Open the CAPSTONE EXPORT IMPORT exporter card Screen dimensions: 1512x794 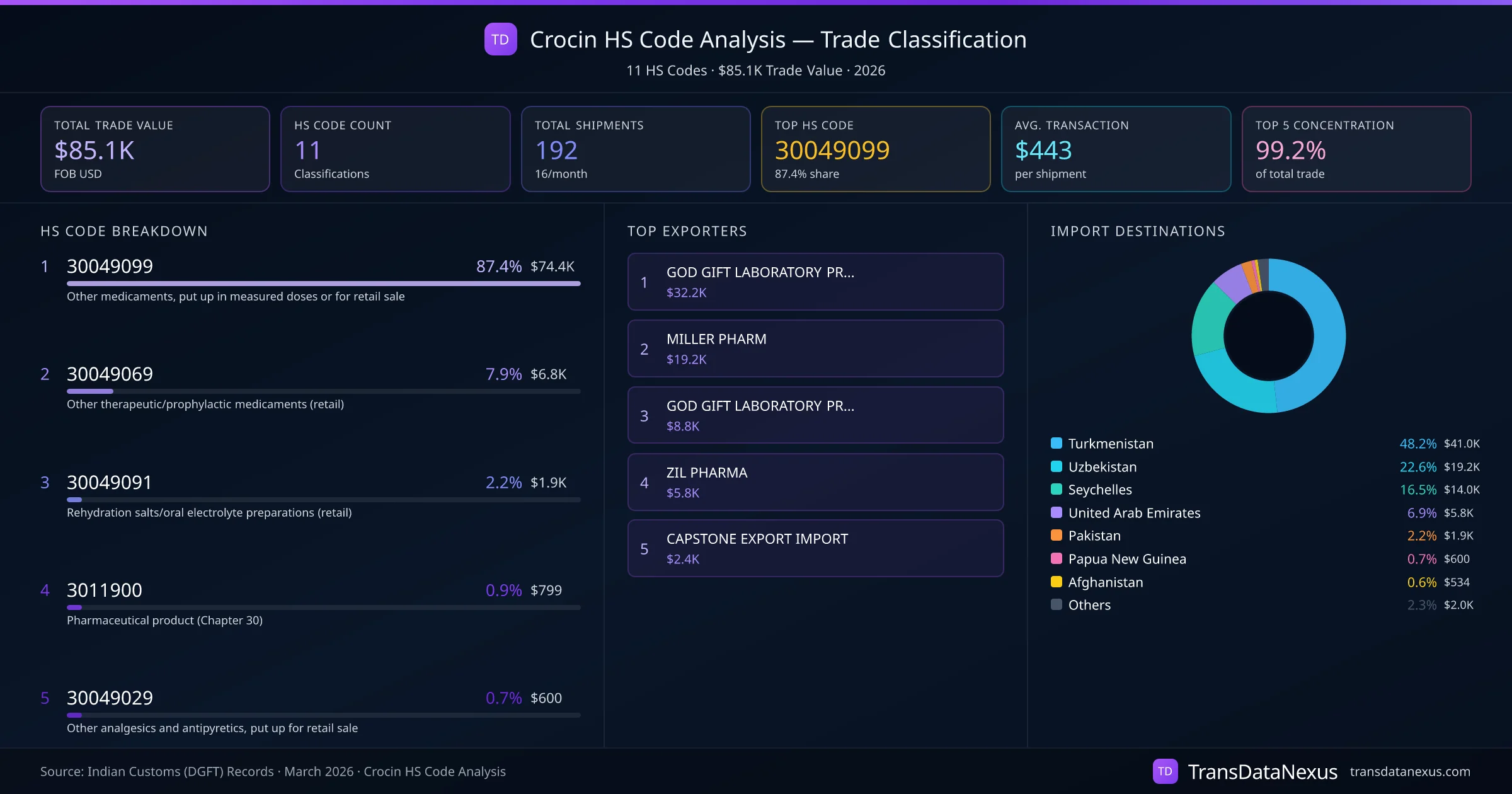click(815, 548)
